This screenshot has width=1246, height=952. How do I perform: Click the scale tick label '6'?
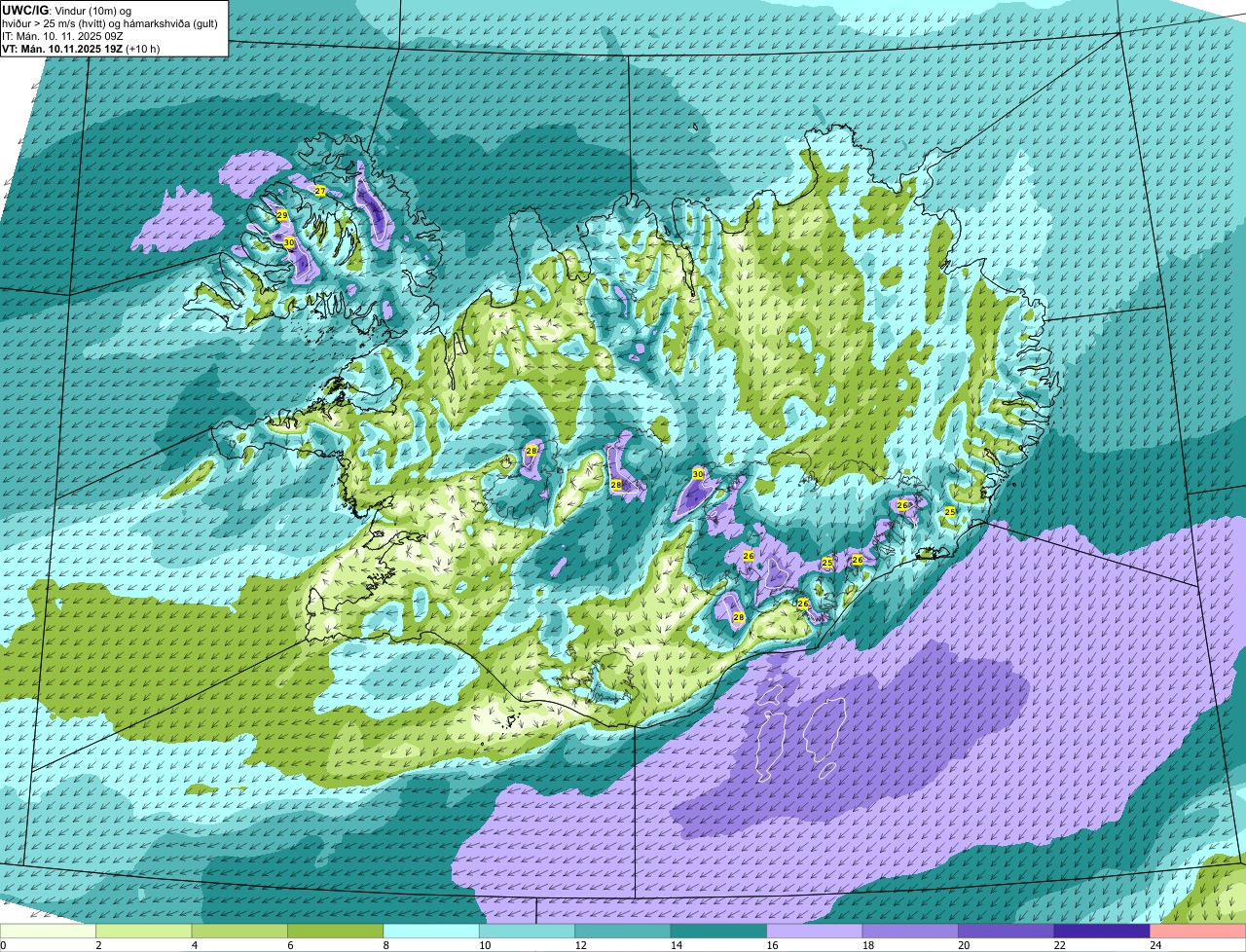[289, 945]
